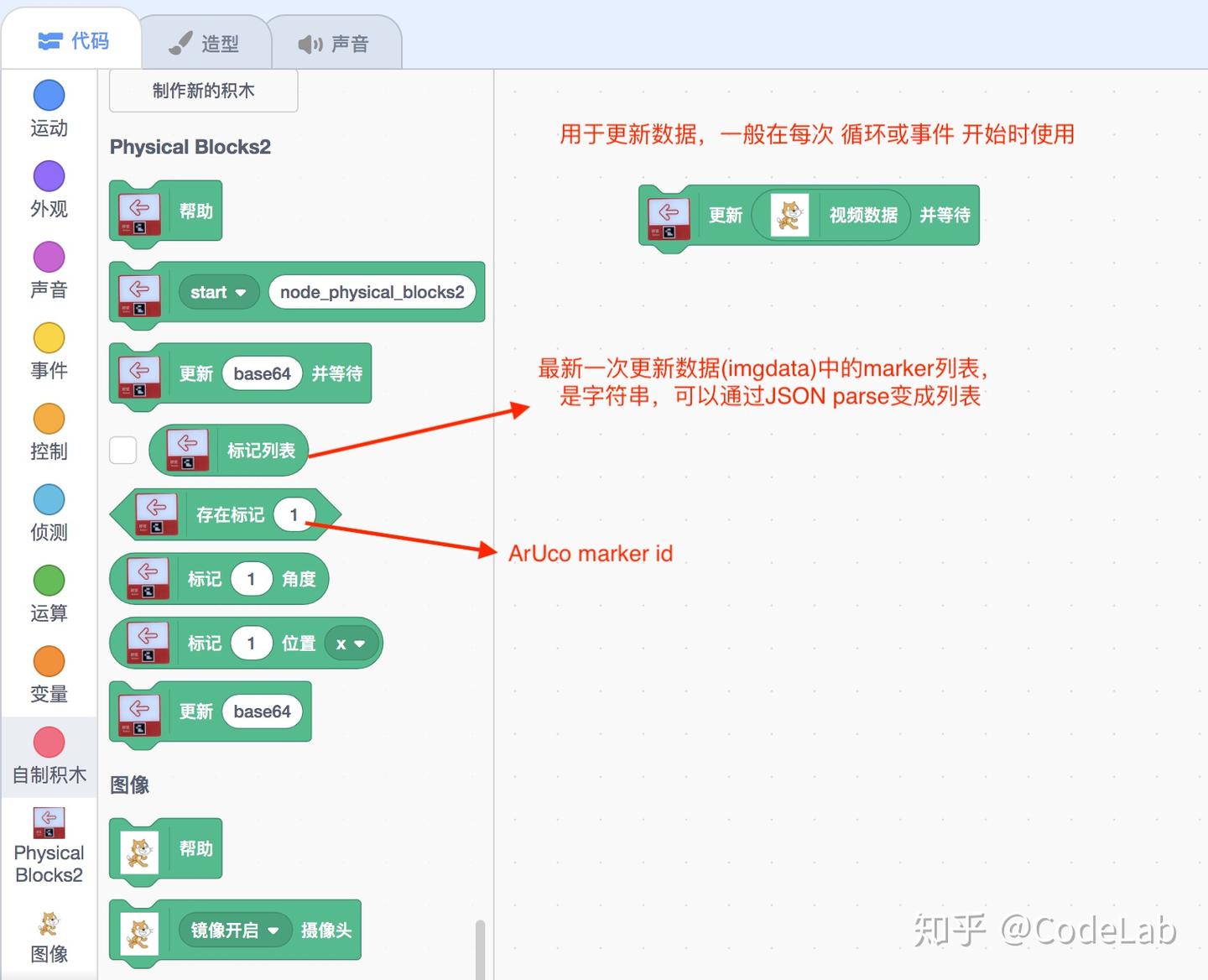Click the 视频数据 reporter in workspace block
The image size is (1208, 980).
click(x=830, y=216)
